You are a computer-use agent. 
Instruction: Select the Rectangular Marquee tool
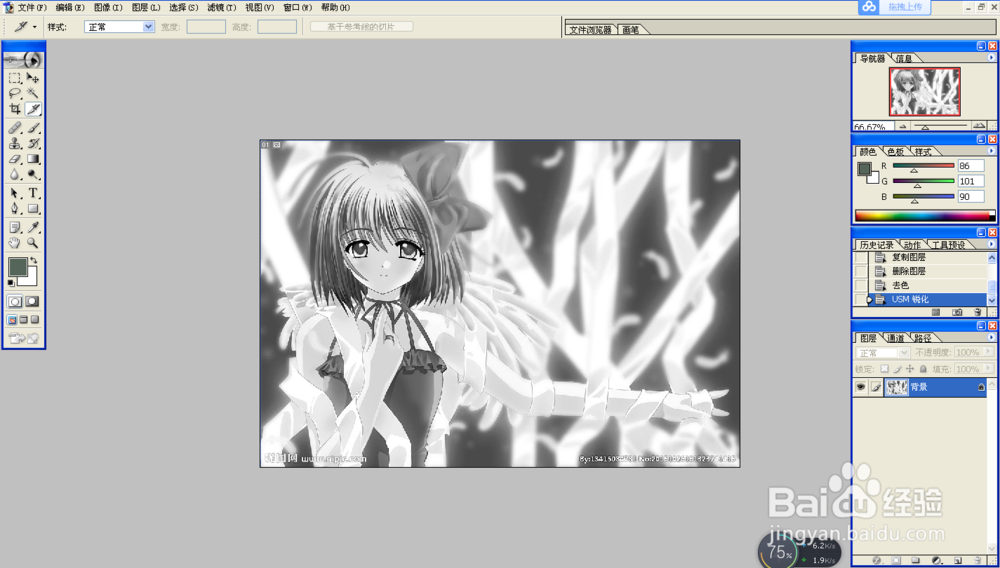[x=15, y=78]
